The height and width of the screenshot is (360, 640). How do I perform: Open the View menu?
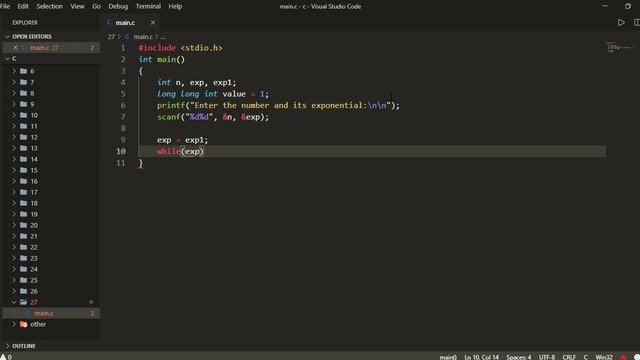(77, 6)
